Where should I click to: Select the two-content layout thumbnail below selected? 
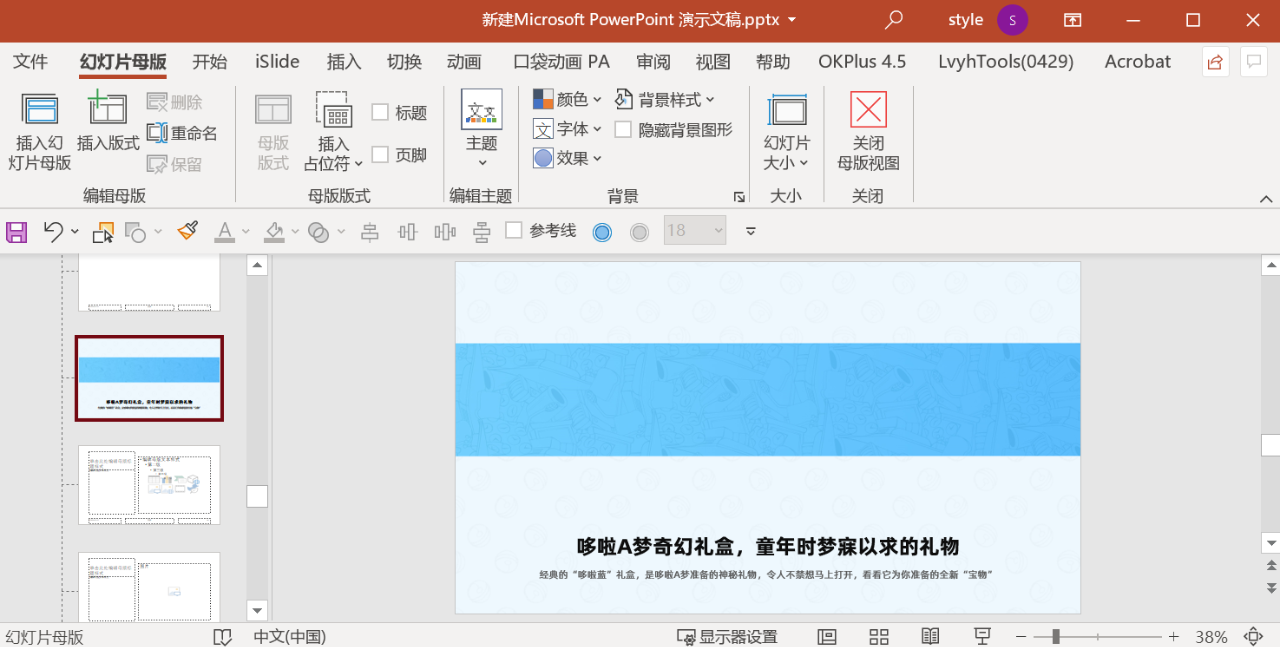point(149,485)
